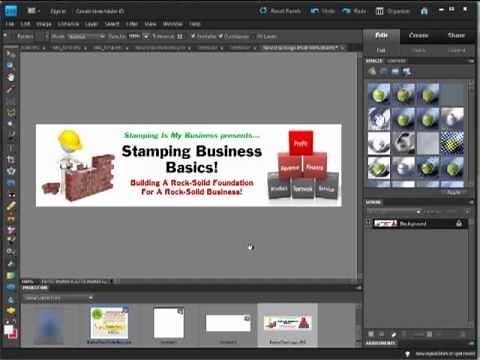This screenshot has width=480, height=360.
Task: Select the Smart Brush tool
Action: pos(11,251)
